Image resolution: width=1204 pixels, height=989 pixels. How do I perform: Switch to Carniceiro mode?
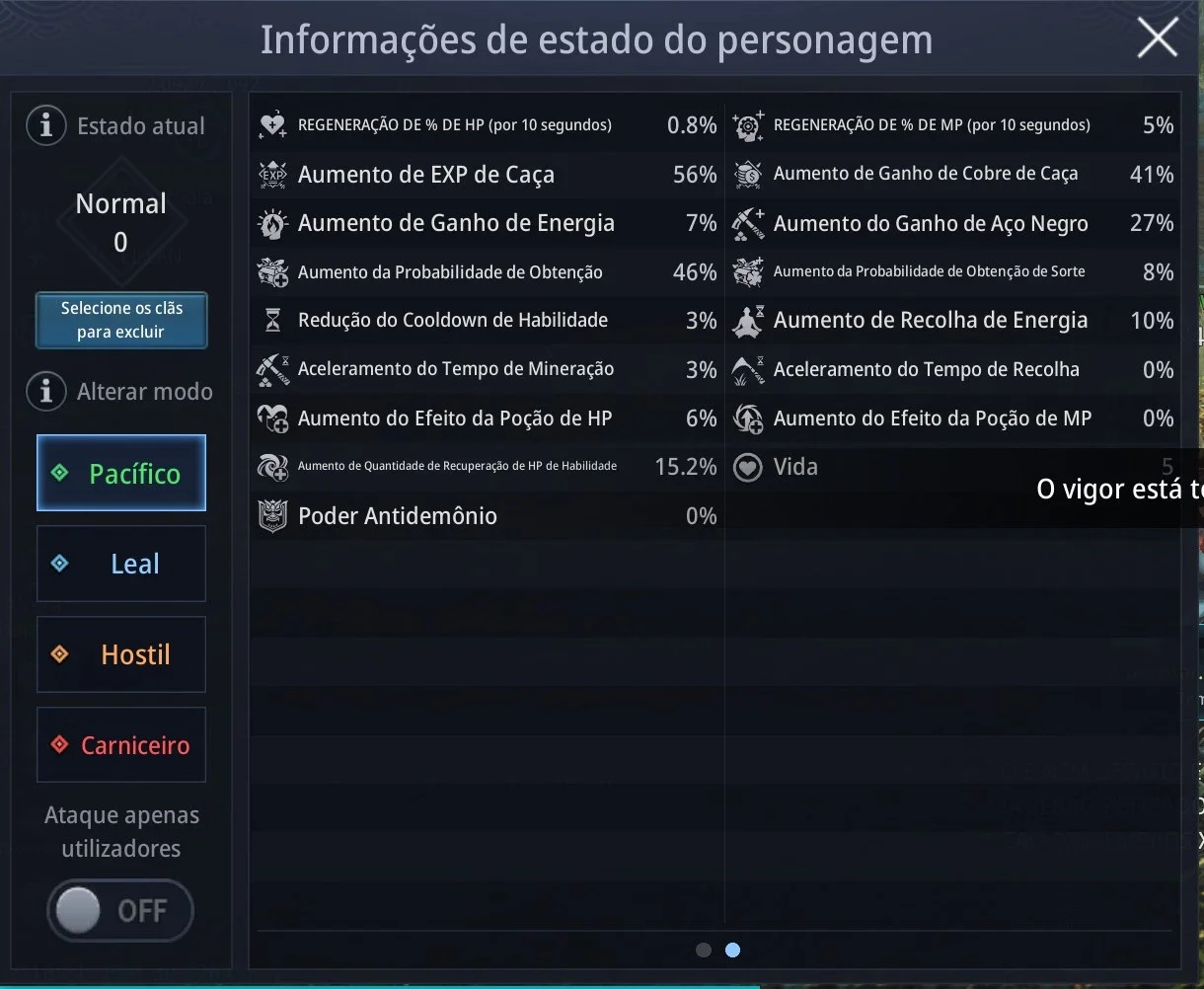pos(121,745)
